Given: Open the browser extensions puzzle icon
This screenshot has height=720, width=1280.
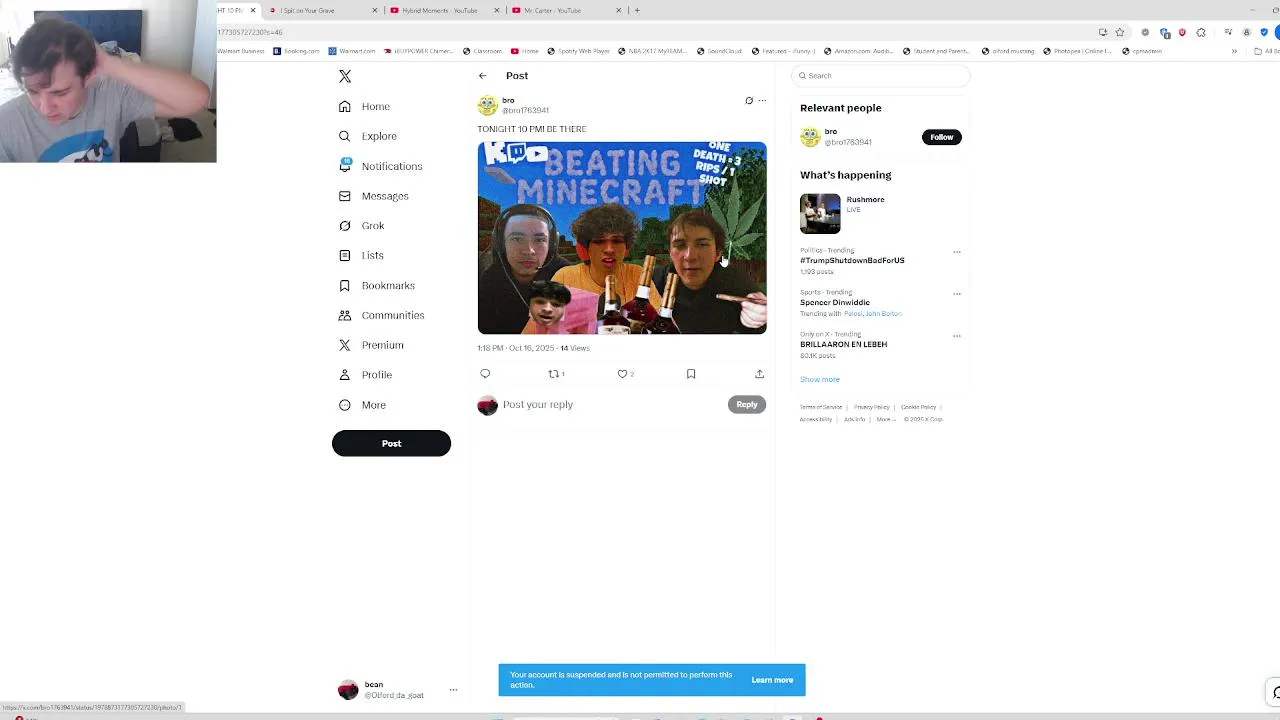Looking at the screenshot, I should coord(1201,32).
